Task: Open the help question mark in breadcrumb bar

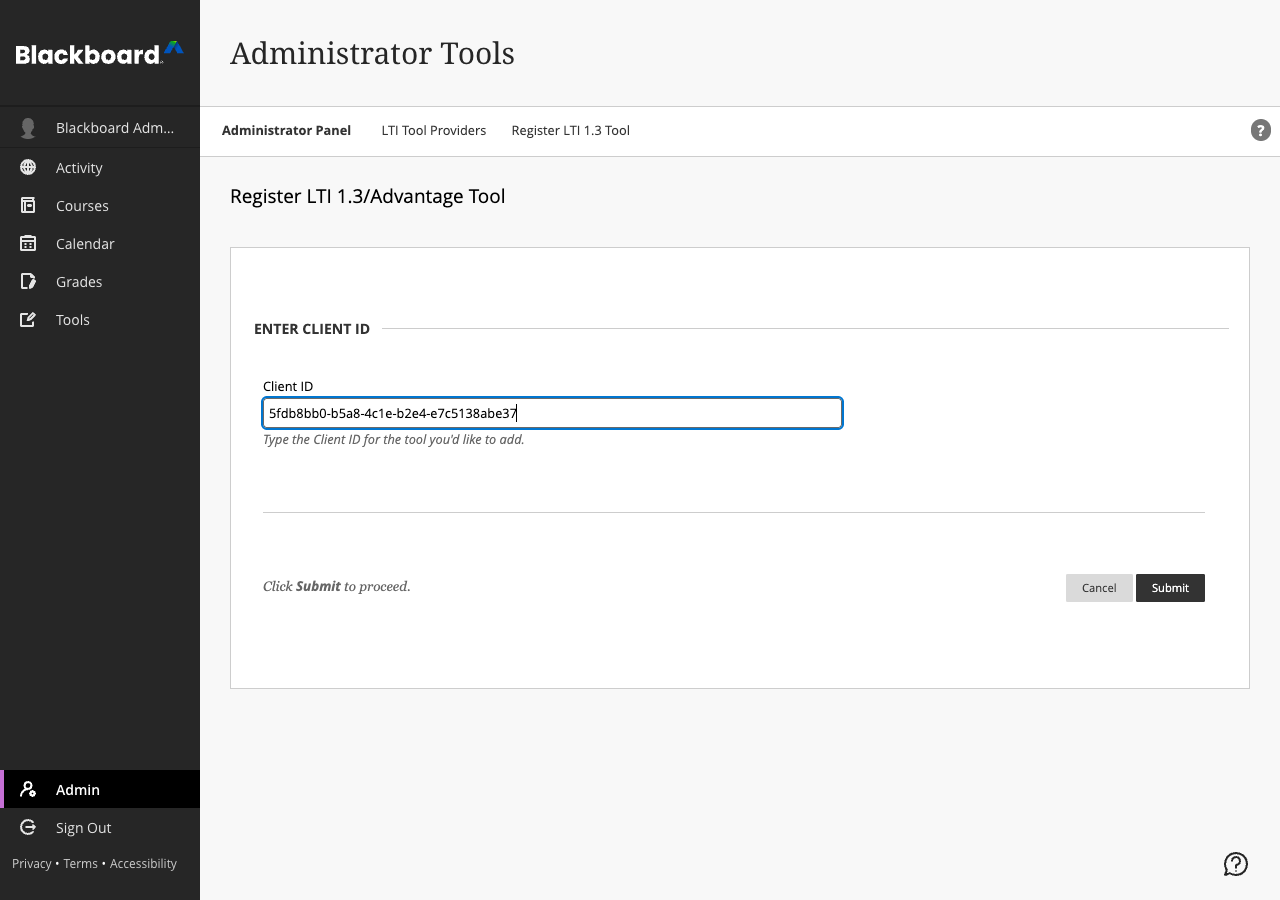Action: click(x=1260, y=130)
